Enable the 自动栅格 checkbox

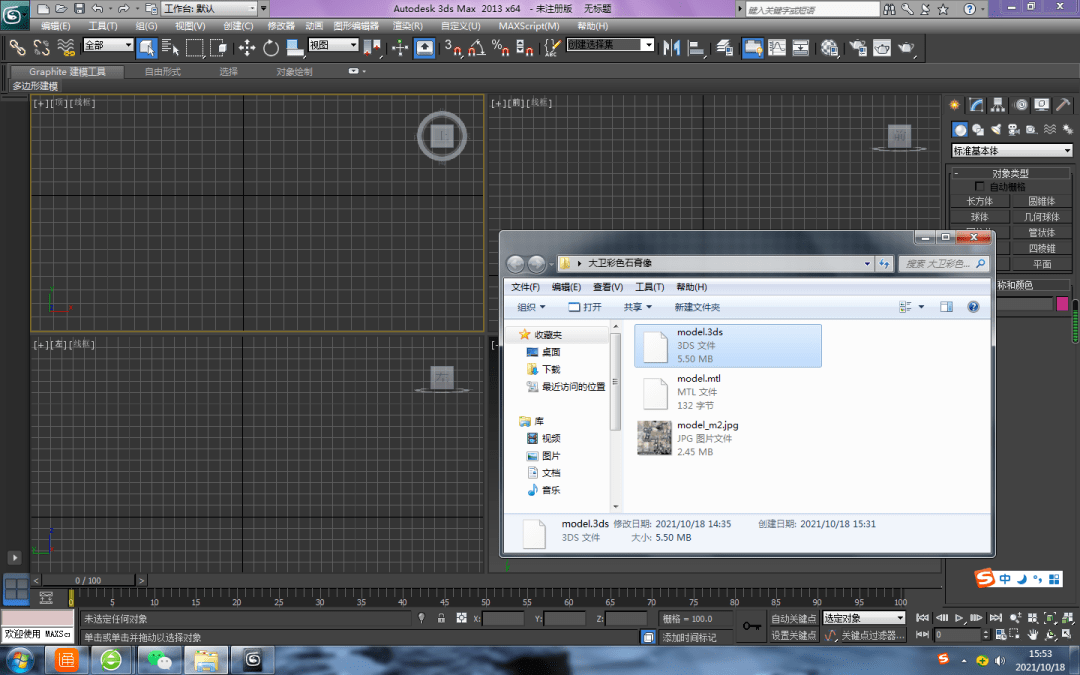(x=979, y=187)
